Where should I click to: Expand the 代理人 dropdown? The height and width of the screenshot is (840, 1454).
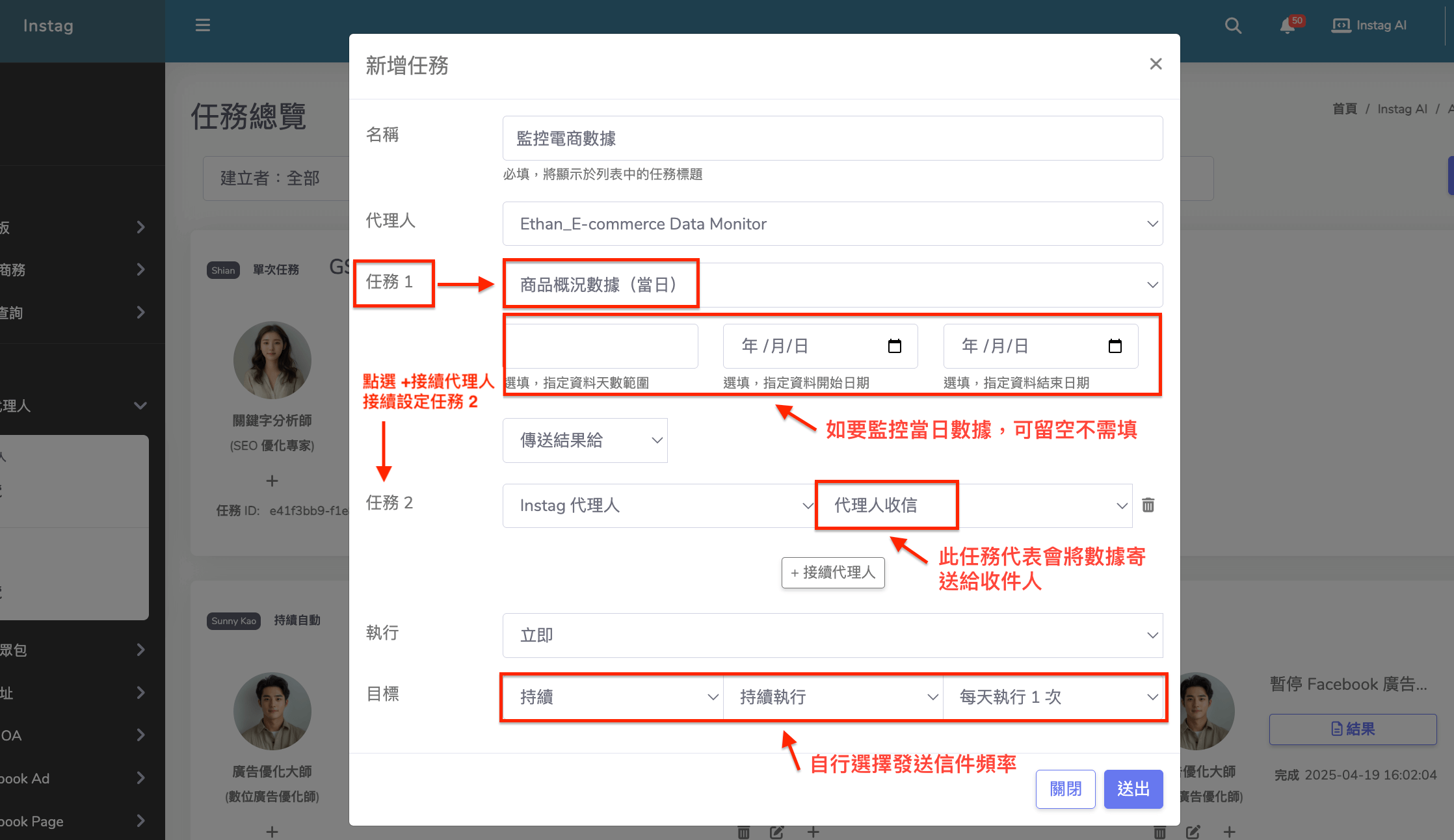tap(832, 224)
